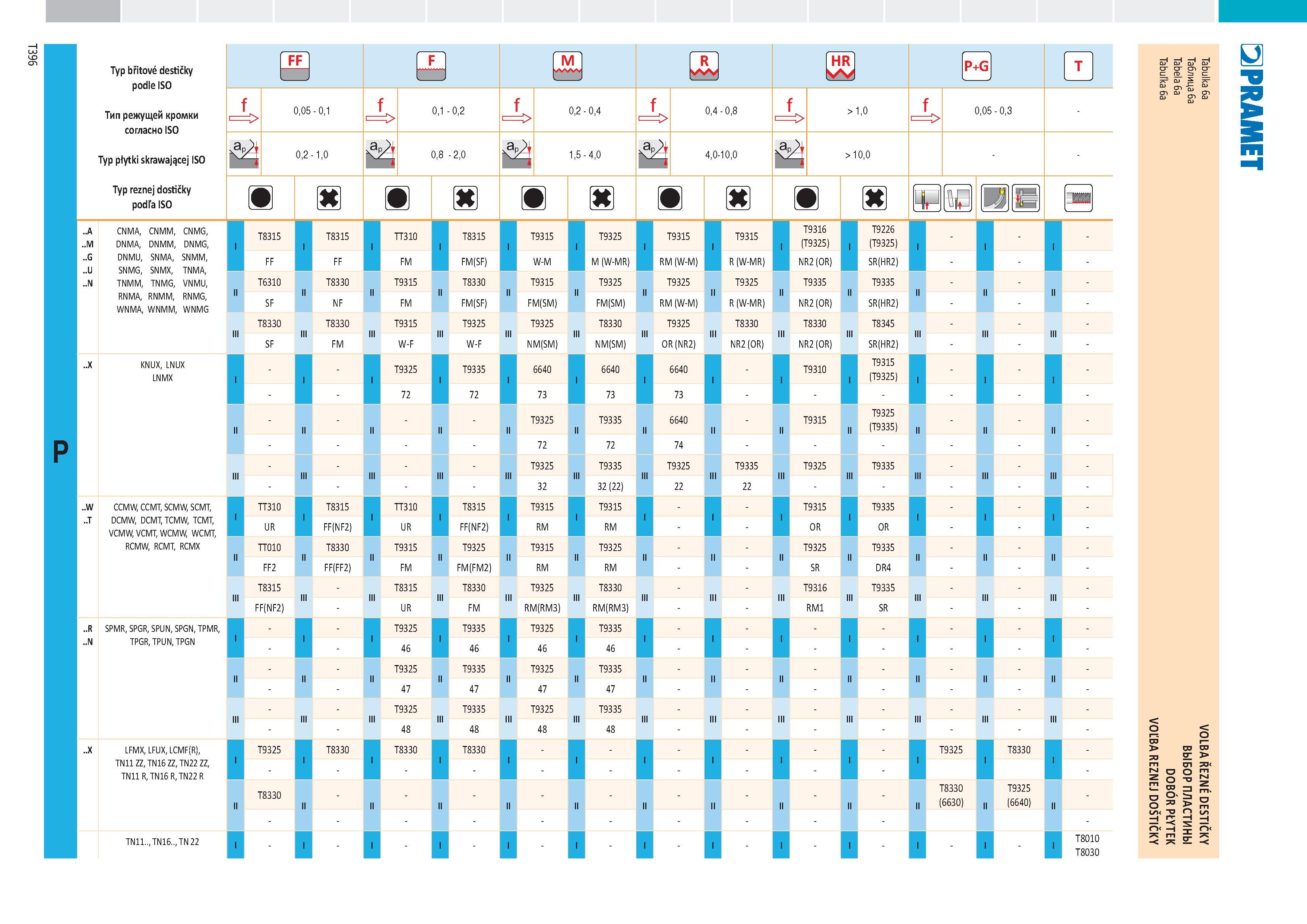This screenshot has width=1307, height=924.
Task: Click the interrupted cut cross icon under HR
Action: [874, 198]
